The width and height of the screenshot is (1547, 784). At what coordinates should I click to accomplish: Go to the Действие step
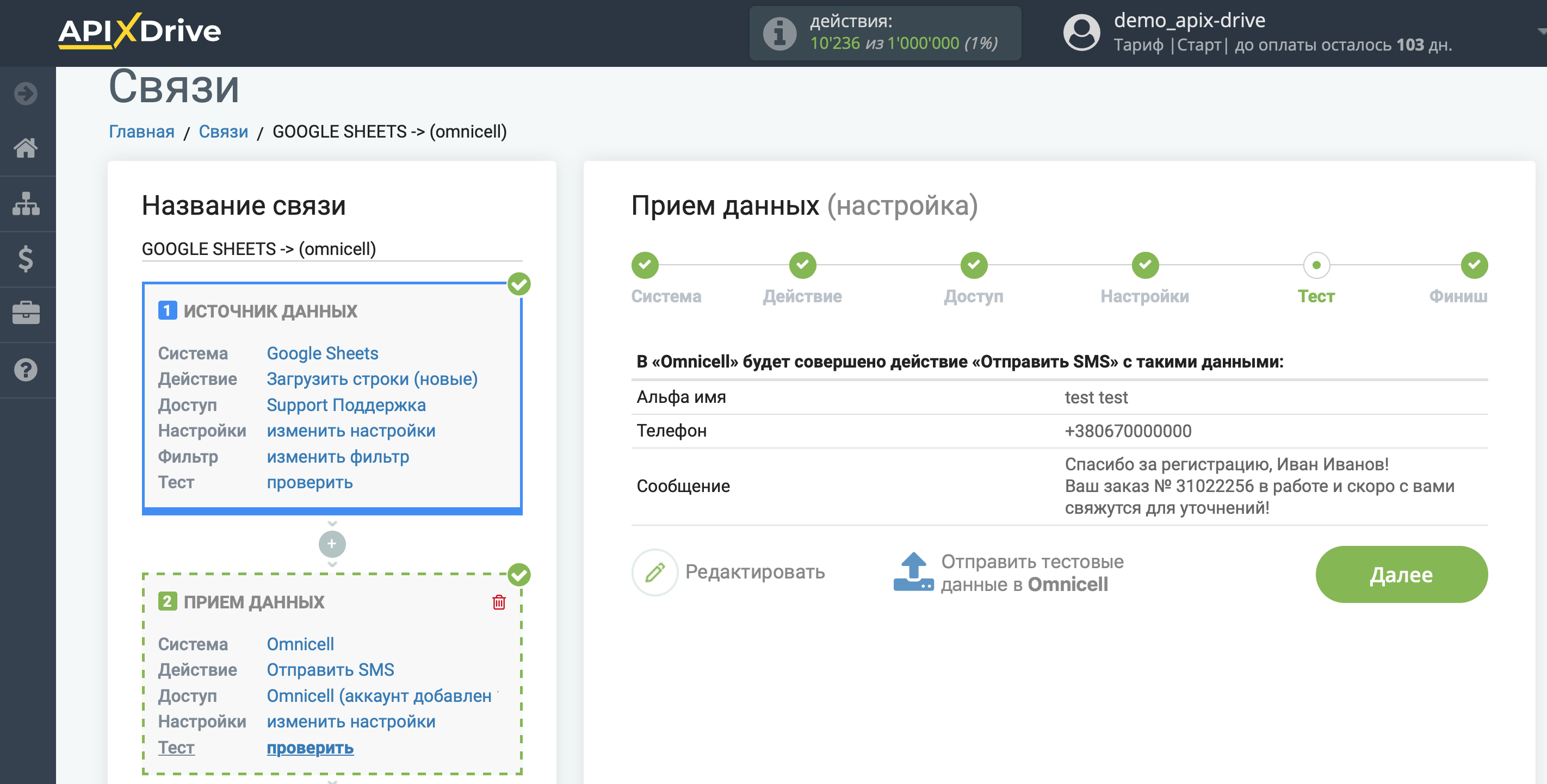(x=802, y=265)
